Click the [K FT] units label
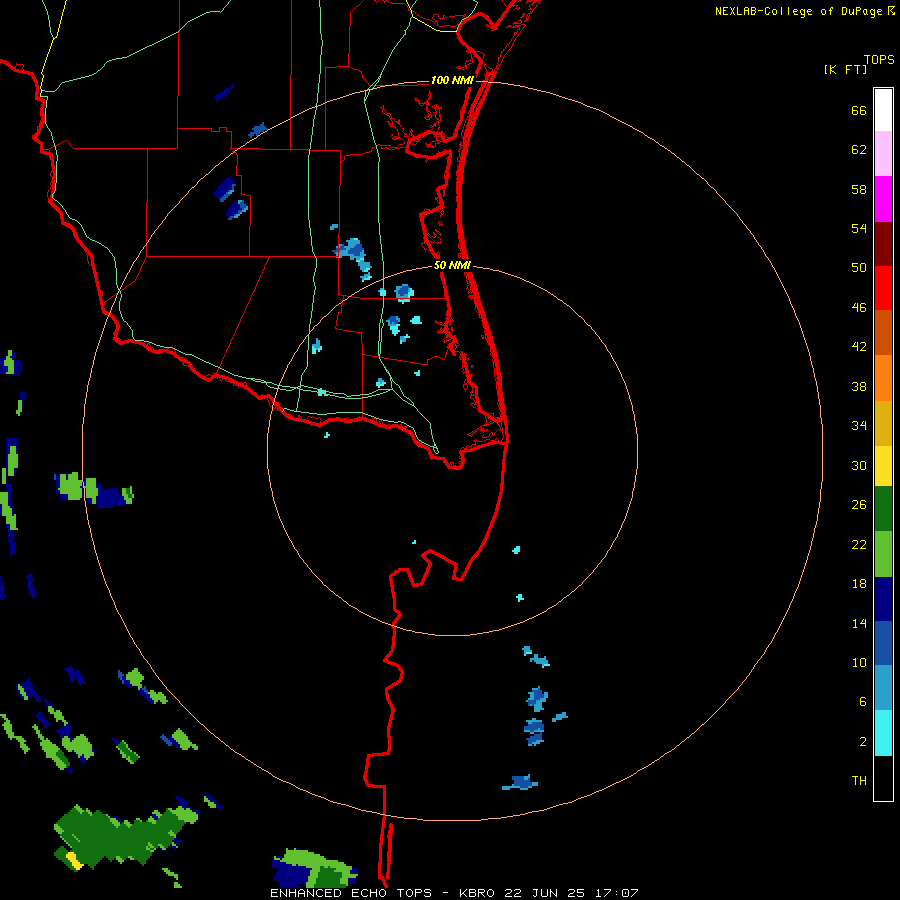 coord(845,69)
